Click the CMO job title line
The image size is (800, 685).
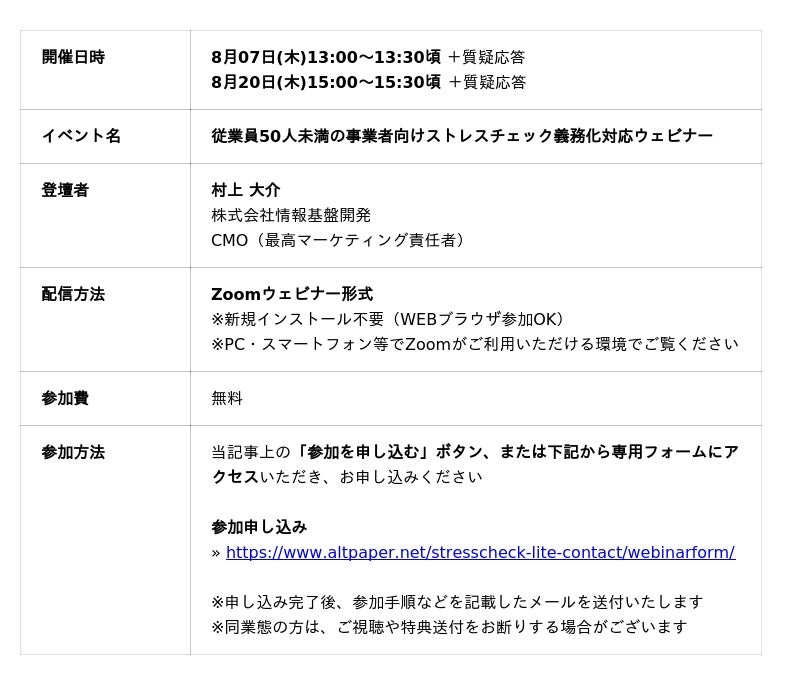337,240
